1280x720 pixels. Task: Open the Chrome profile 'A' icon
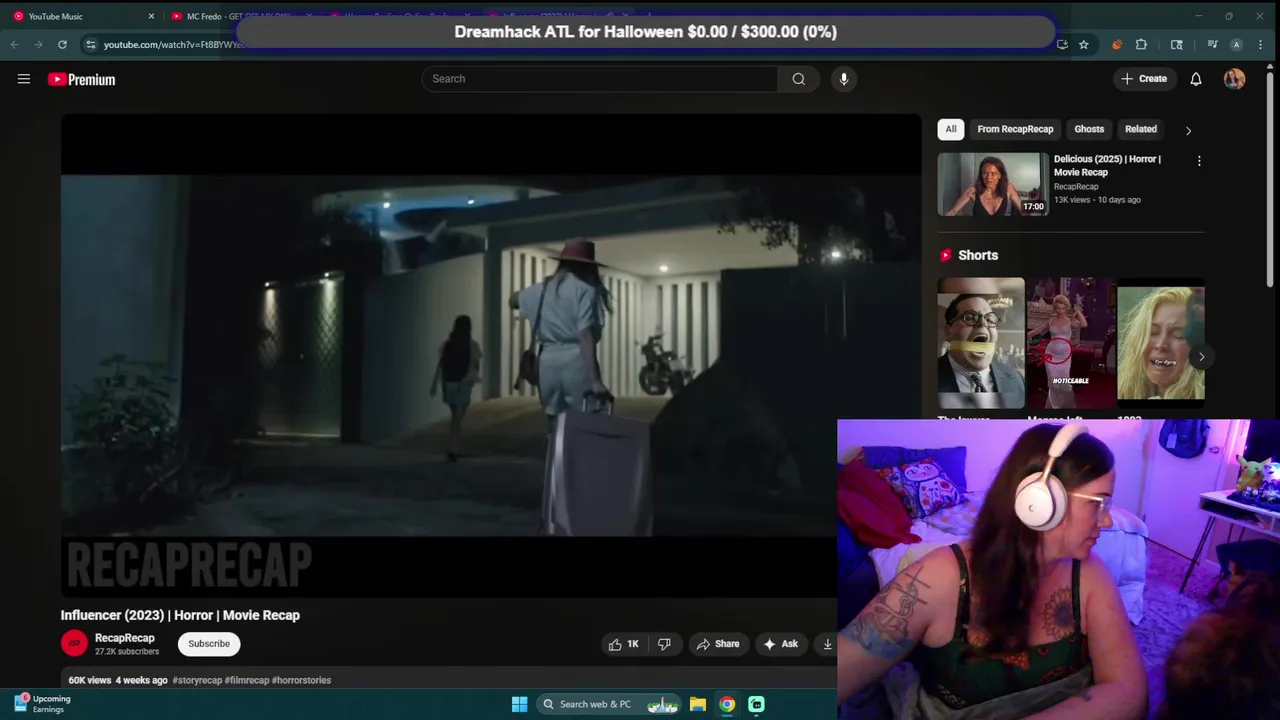coord(1236,44)
